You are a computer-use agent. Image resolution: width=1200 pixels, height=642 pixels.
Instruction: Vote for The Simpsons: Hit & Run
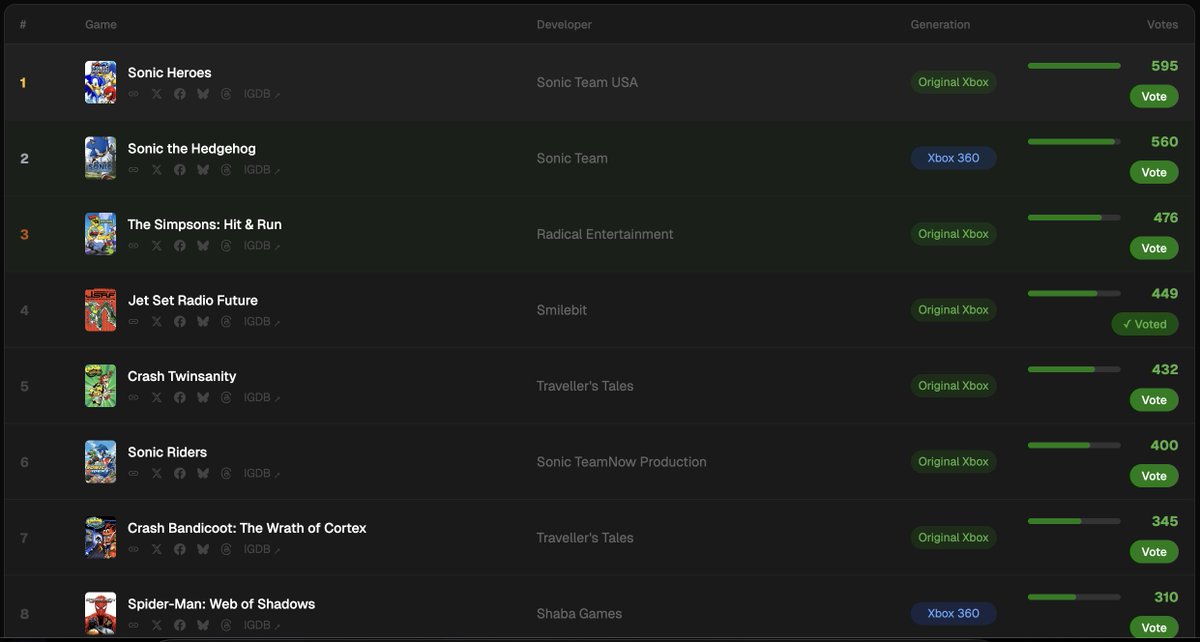coord(1154,249)
